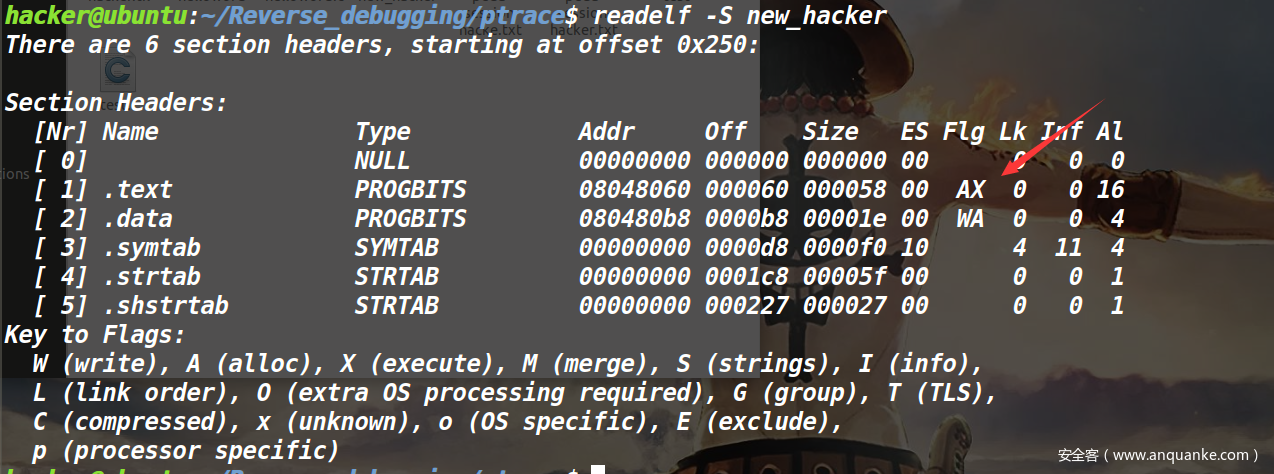Image resolution: width=1274 pixels, height=474 pixels.
Task: Click the .text section name
Action: click(138, 190)
